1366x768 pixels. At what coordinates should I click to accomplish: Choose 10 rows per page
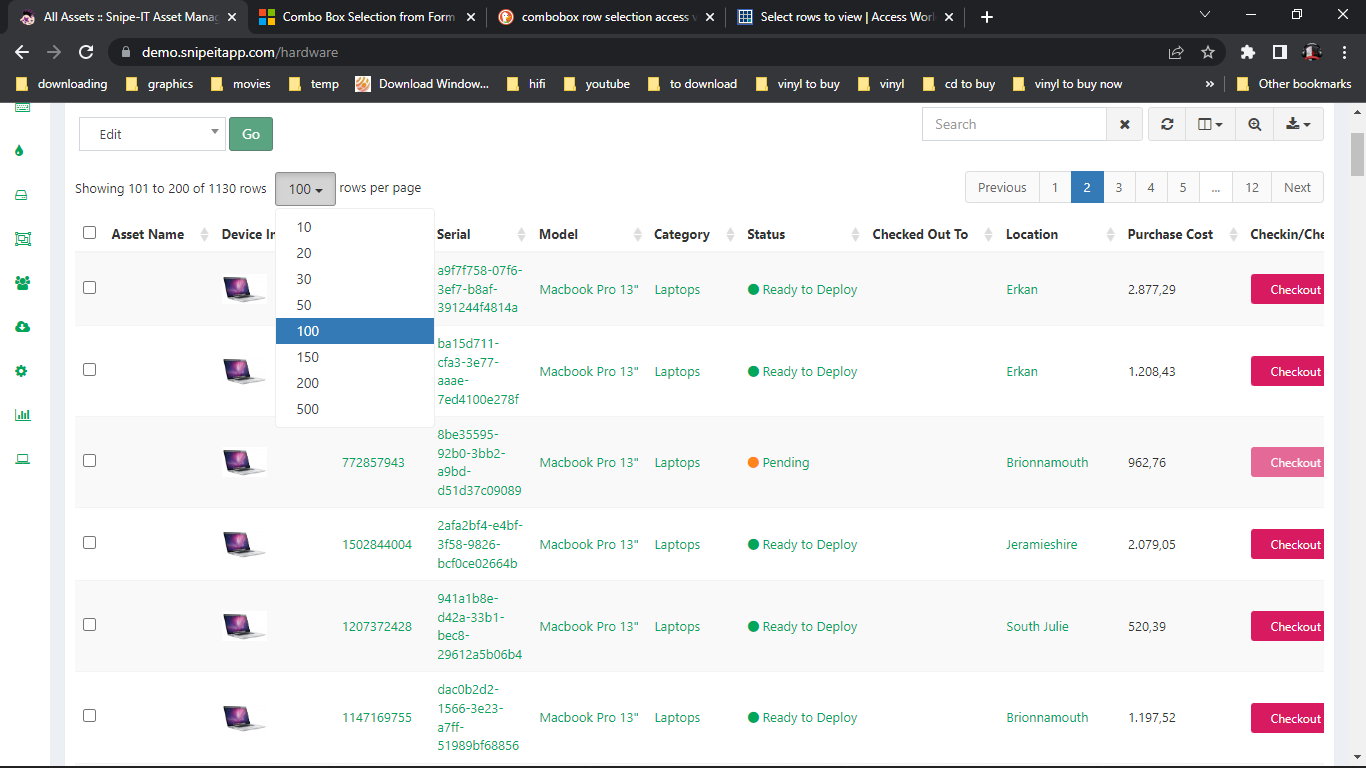pyautogui.click(x=355, y=227)
